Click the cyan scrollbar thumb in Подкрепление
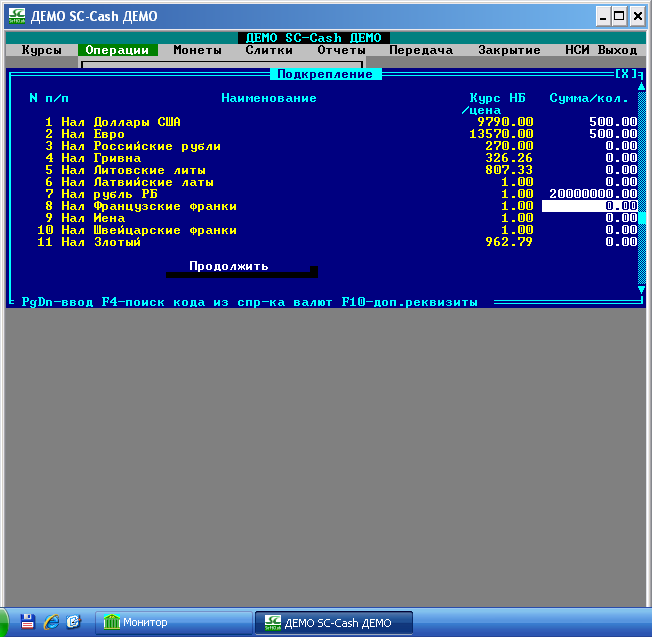The image size is (652, 637). pyautogui.click(x=642, y=218)
